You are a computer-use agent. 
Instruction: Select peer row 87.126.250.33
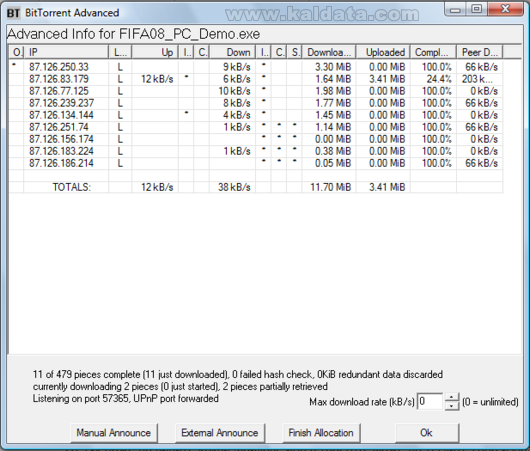pos(256,67)
